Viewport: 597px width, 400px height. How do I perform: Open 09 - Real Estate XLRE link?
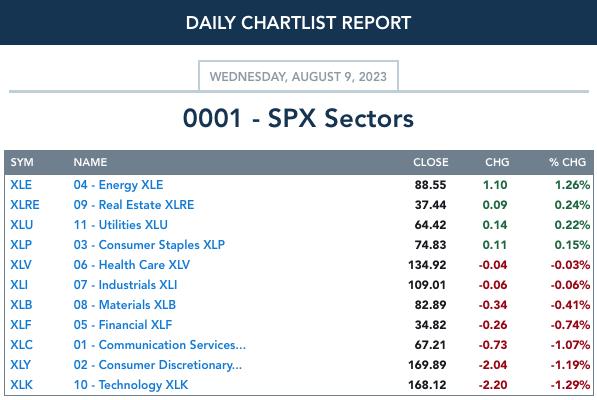coord(134,205)
